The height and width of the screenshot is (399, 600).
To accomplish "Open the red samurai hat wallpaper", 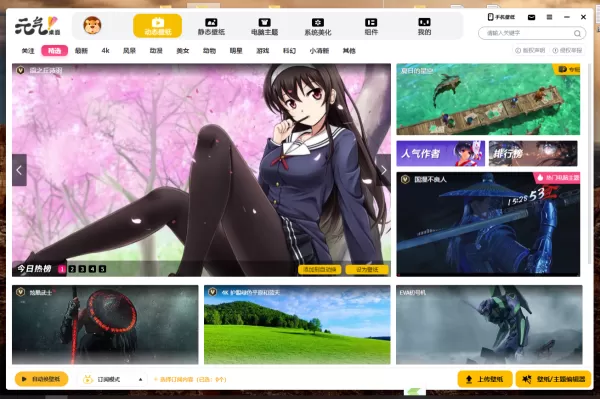I will click(x=105, y=324).
